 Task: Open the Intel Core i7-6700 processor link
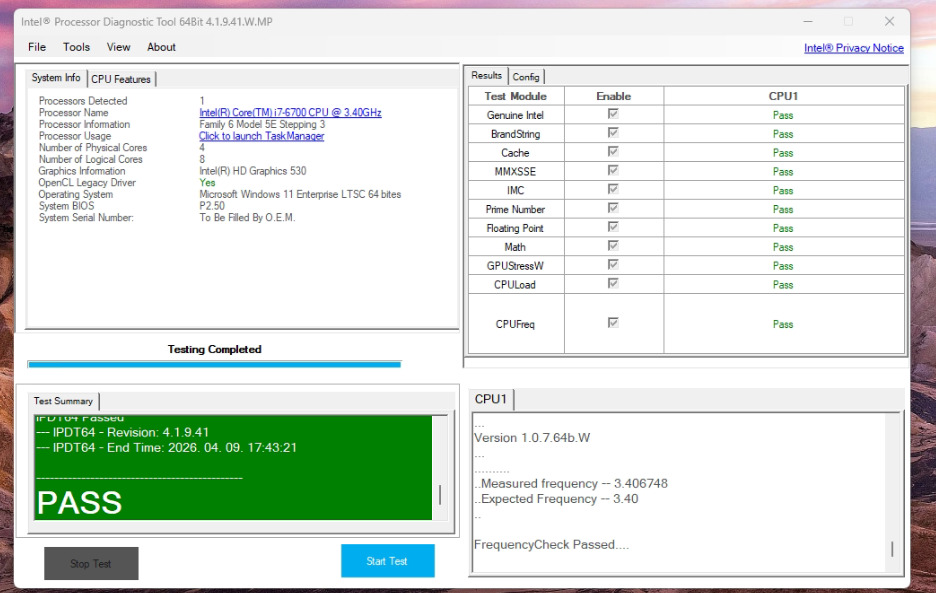click(290, 112)
